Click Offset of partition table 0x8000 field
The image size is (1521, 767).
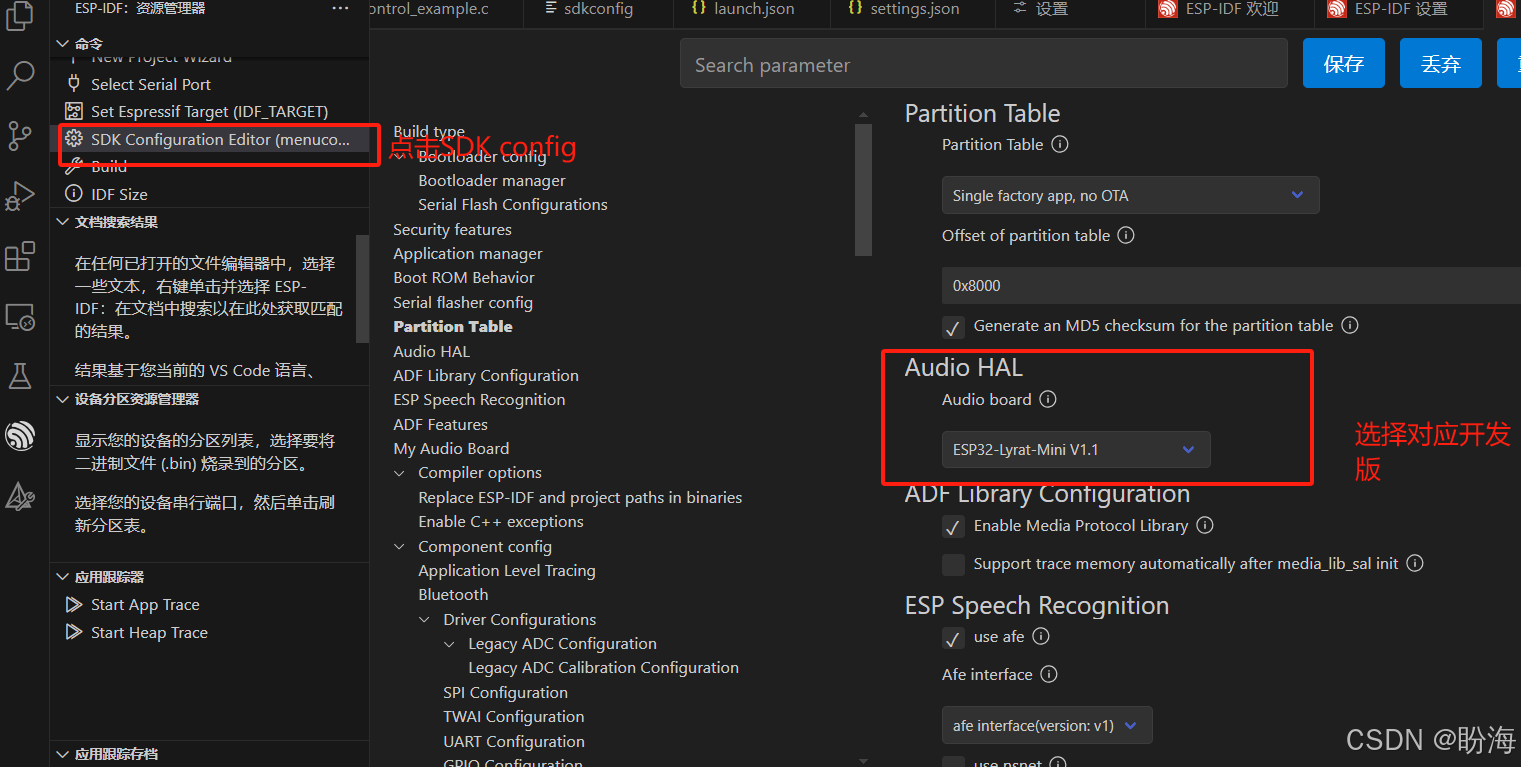coord(1231,285)
